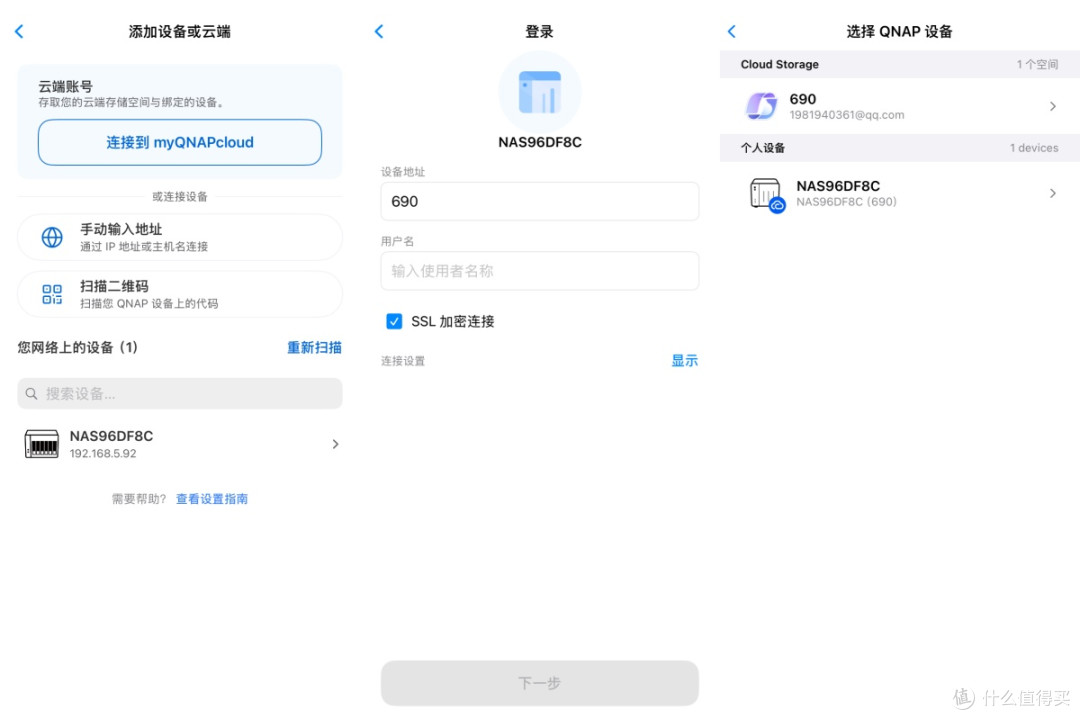1080x720 pixels.
Task: Click the magnifier icon in device search
Action: (31, 393)
